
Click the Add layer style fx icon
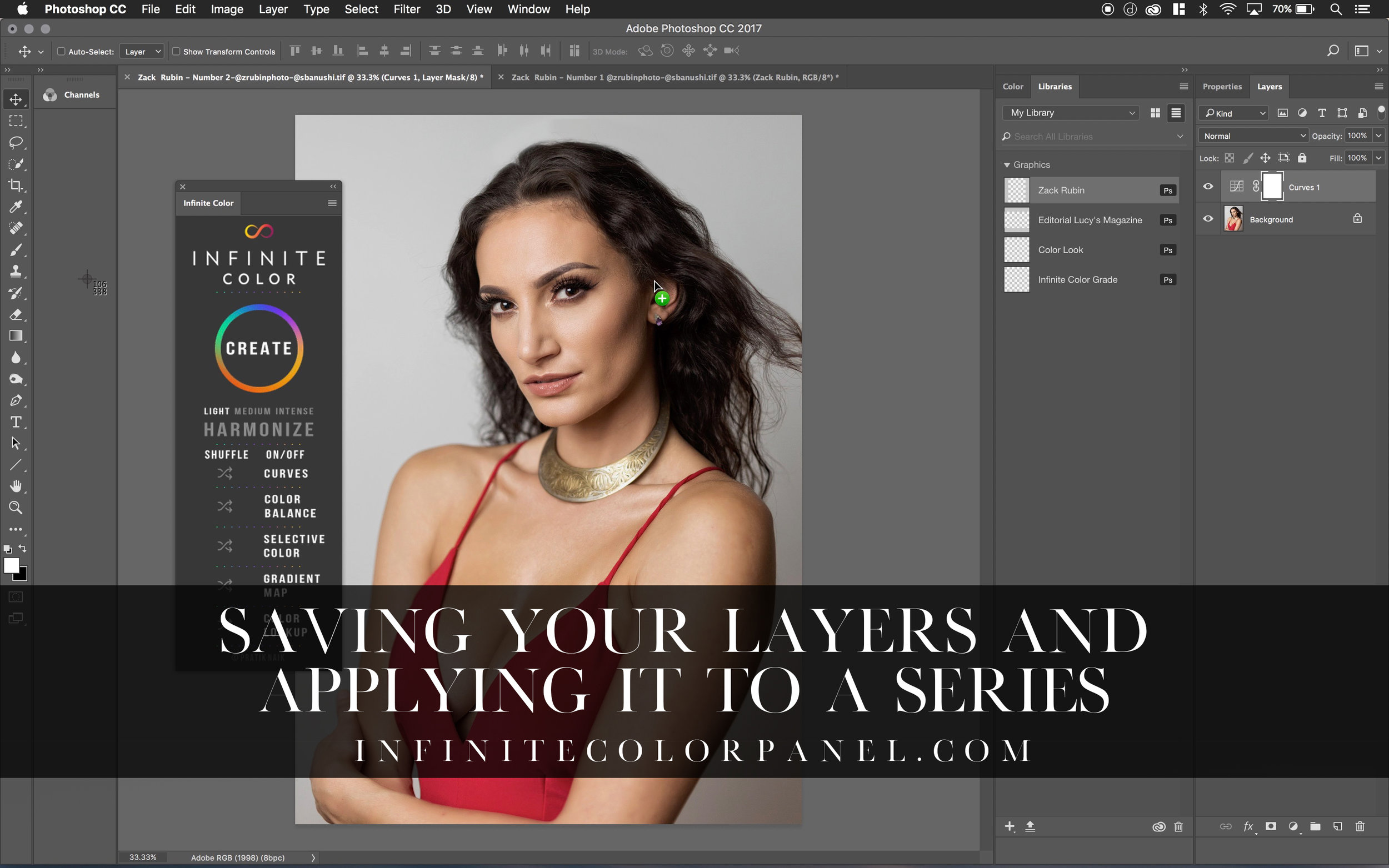coord(1248,827)
